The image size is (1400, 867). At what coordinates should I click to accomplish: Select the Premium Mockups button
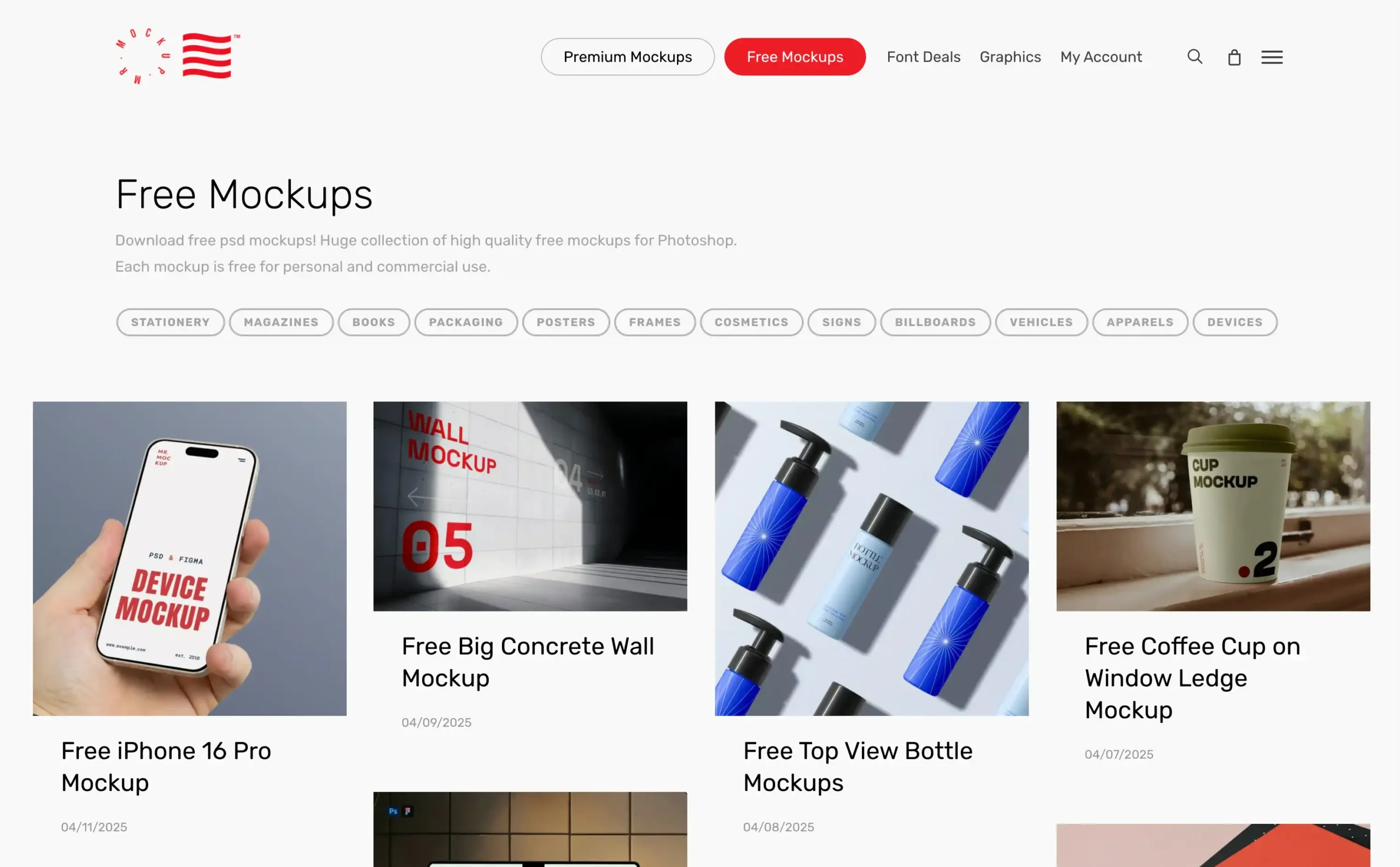627,57
